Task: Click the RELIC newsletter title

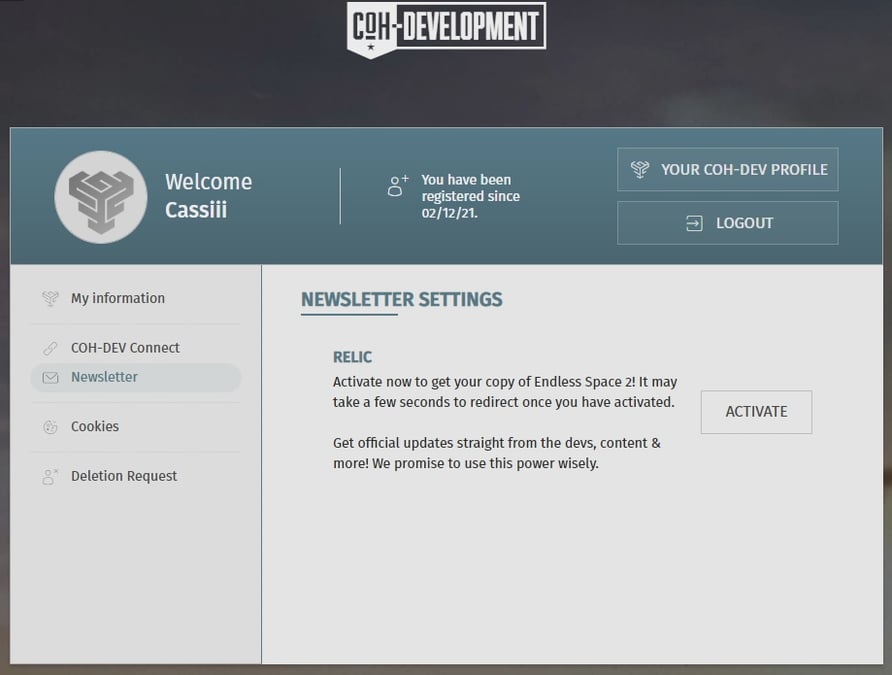Action: point(352,357)
